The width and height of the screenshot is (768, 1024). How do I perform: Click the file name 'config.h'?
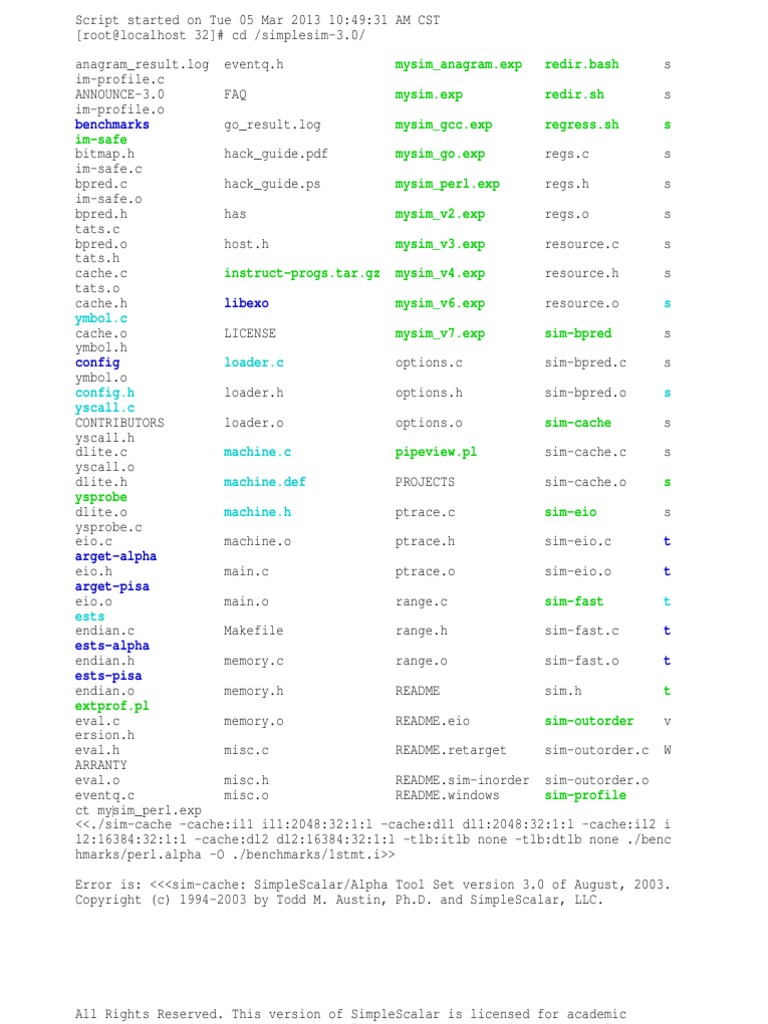tap(104, 393)
